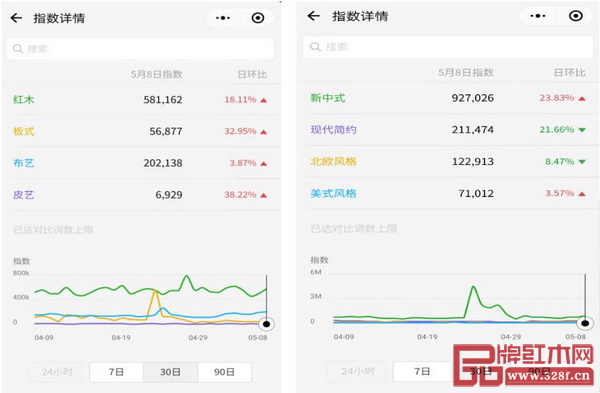The image size is (600, 393).
Task: Click the 211,474 index value
Action: click(473, 130)
